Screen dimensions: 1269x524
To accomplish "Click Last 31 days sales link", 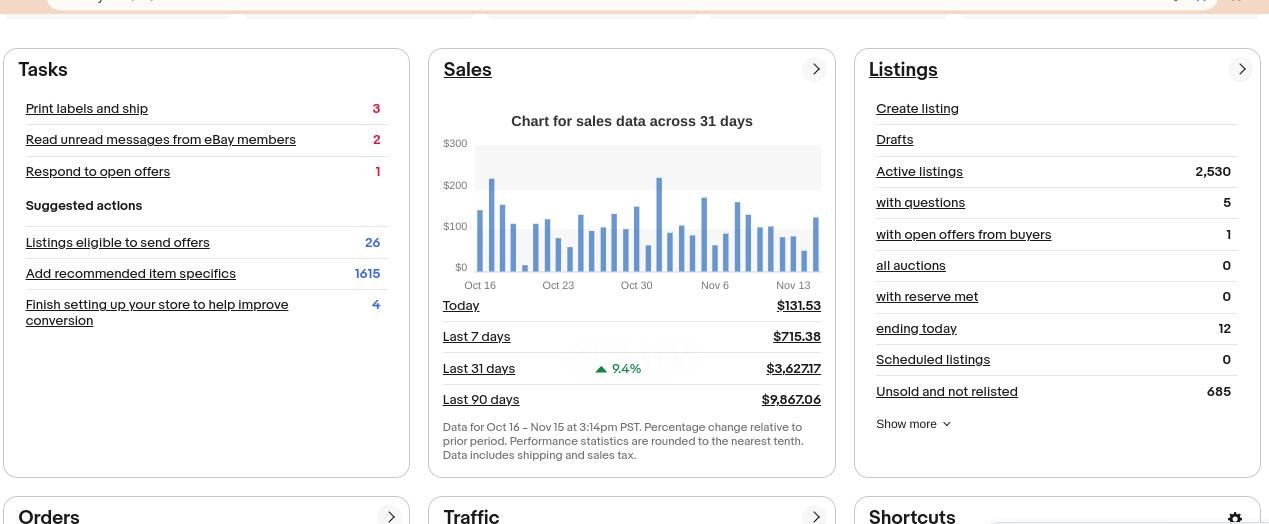I will click(479, 369).
